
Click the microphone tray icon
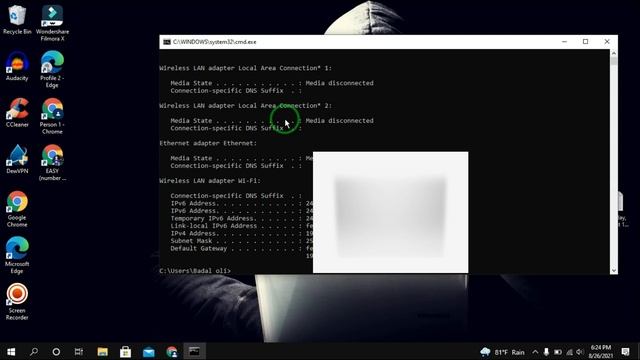(x=546, y=352)
